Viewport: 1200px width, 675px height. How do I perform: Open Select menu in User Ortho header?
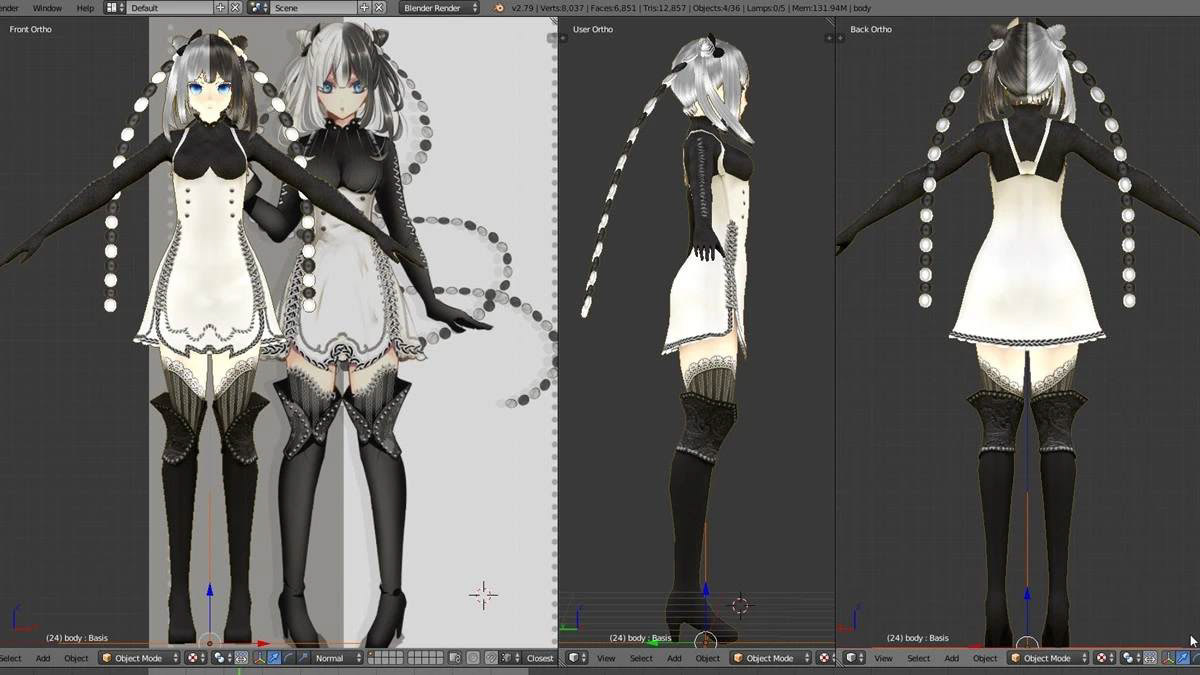(x=641, y=658)
